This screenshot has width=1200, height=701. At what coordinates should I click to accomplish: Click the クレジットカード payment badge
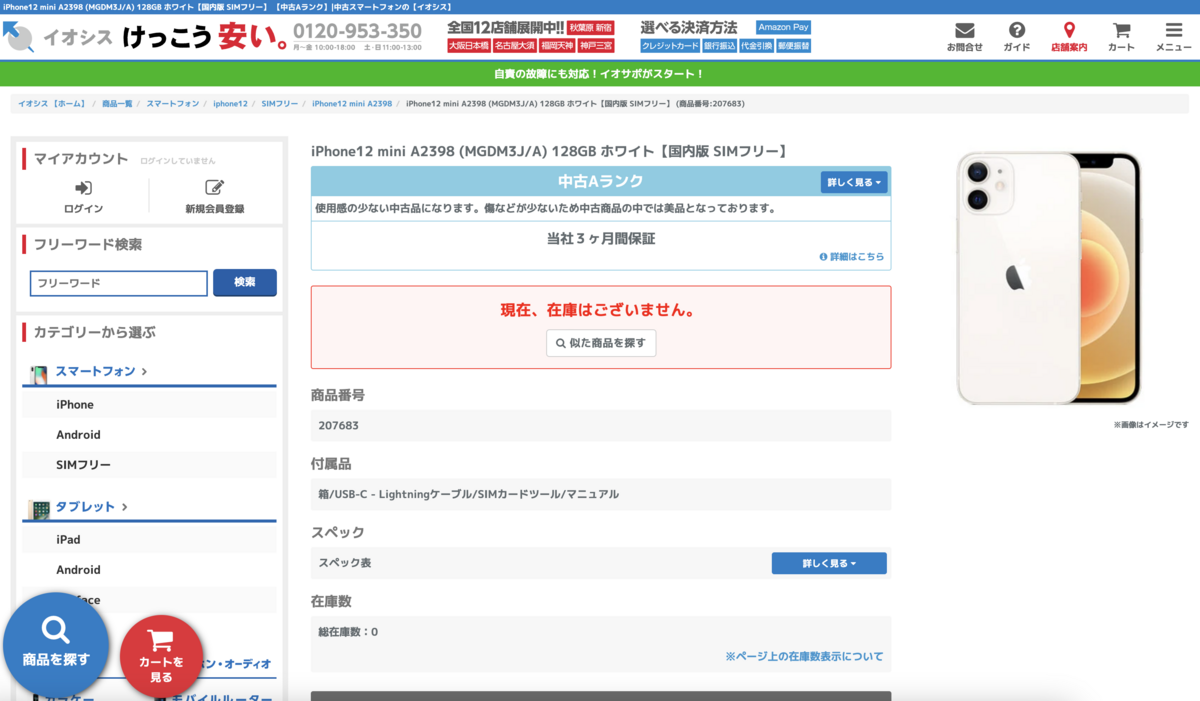[x=670, y=46]
